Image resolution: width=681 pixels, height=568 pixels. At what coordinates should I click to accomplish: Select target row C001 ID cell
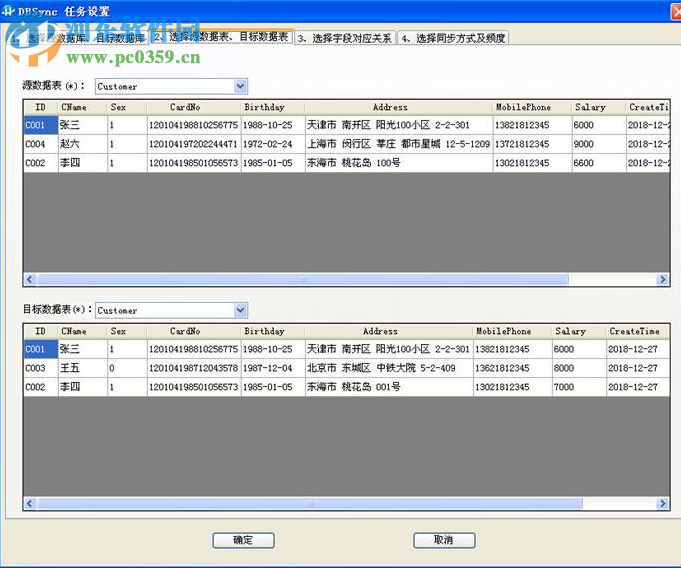click(41, 349)
